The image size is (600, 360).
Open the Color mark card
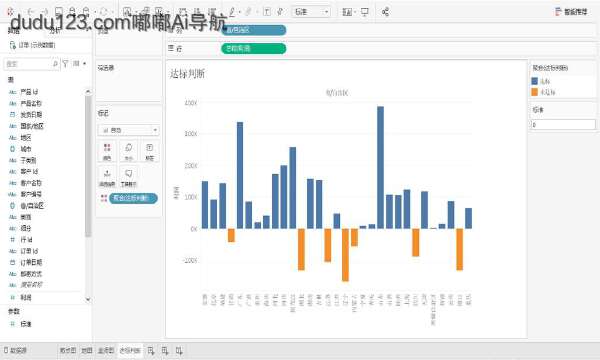[107, 151]
